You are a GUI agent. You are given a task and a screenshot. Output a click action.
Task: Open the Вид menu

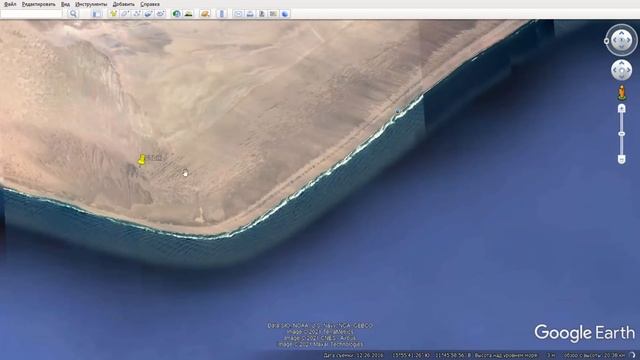point(65,4)
